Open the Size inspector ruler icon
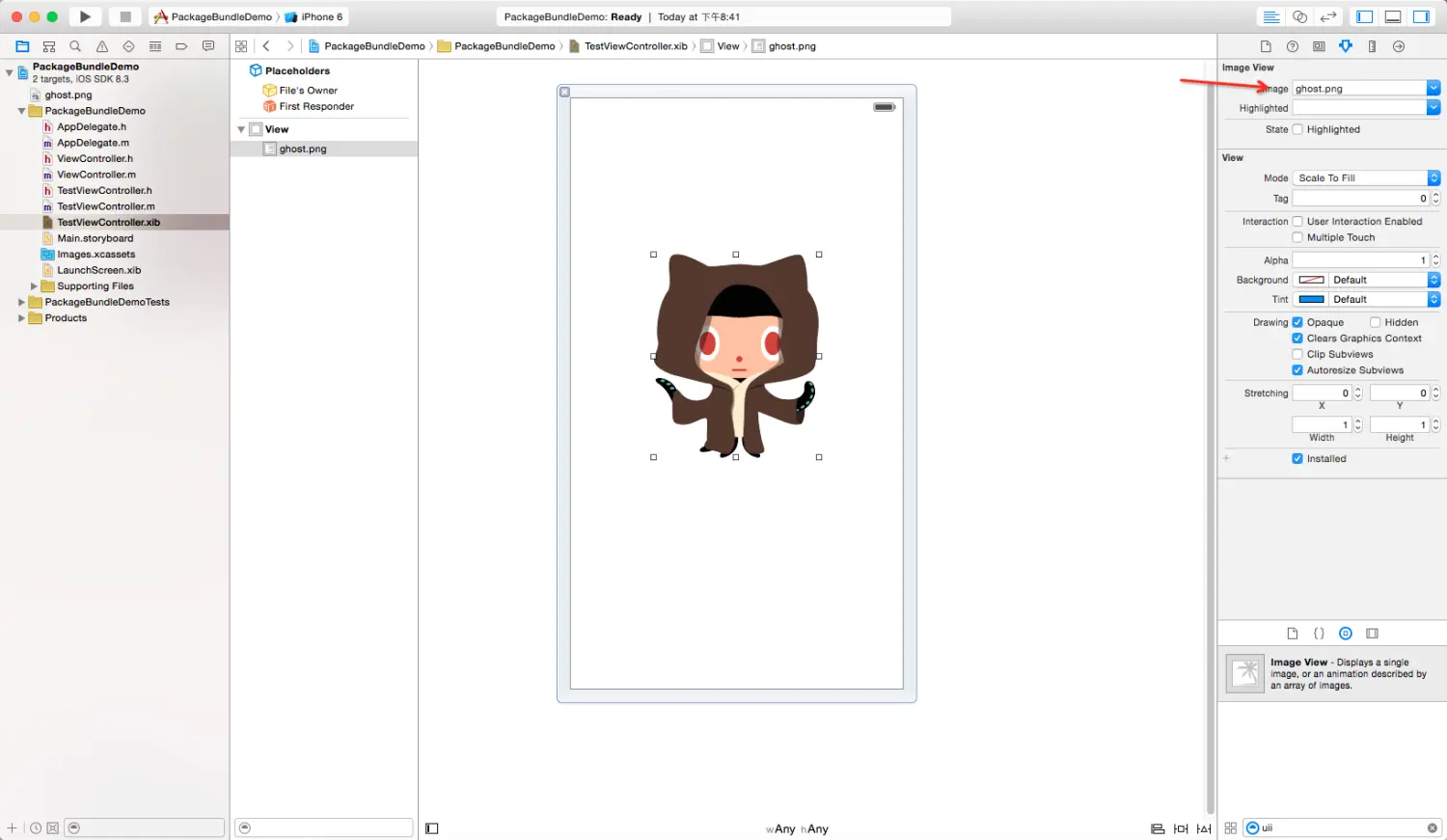The height and width of the screenshot is (840, 1447). (x=1372, y=46)
